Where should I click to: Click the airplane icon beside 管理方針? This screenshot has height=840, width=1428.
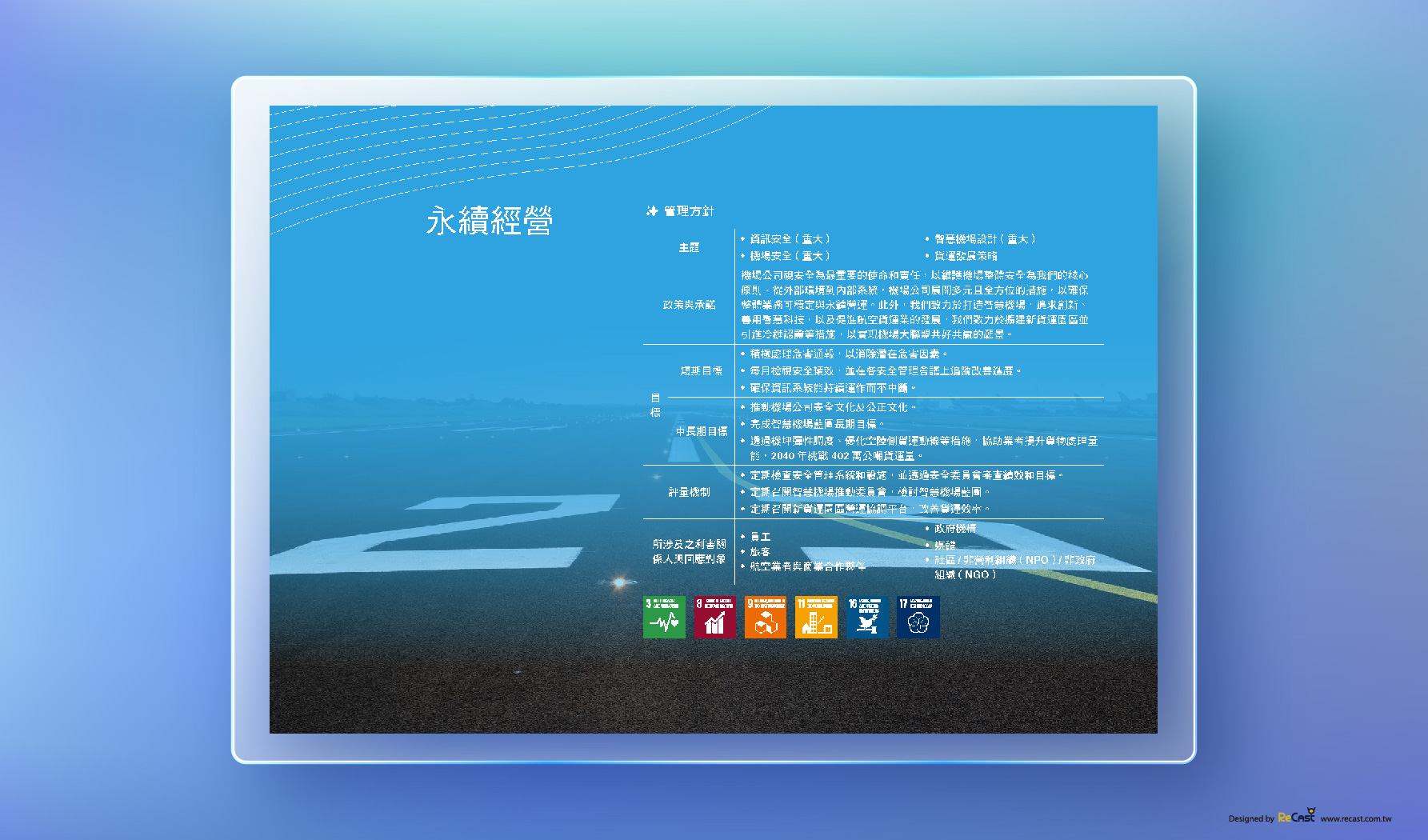click(x=652, y=211)
